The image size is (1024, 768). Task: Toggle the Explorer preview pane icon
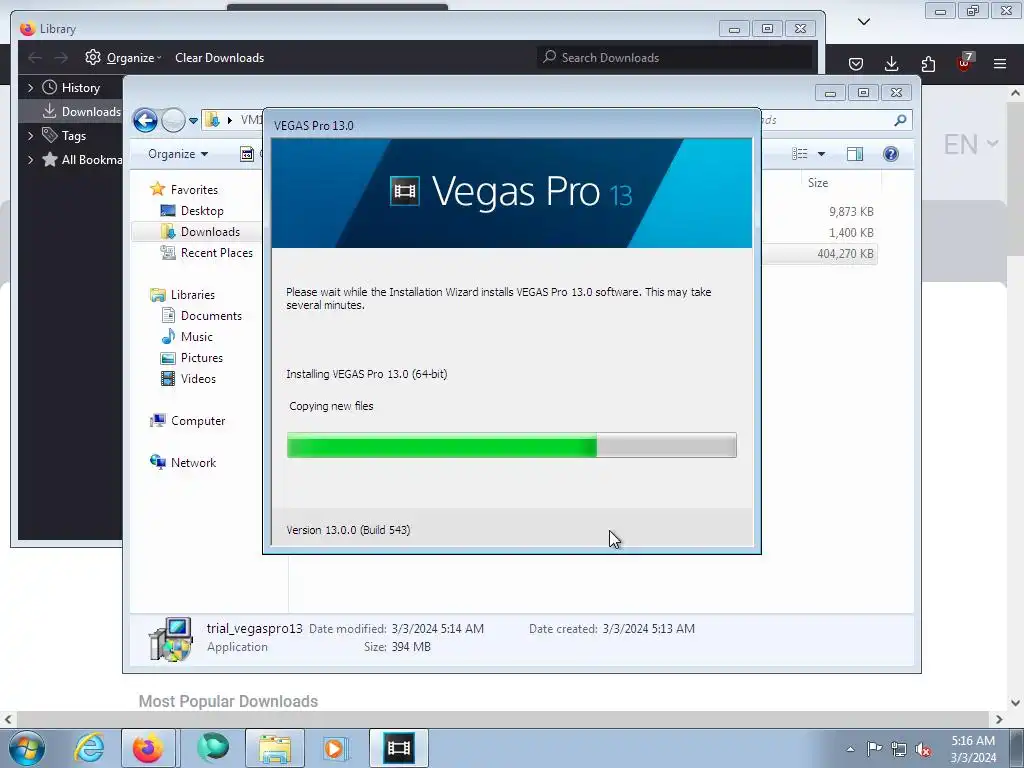[x=855, y=154]
